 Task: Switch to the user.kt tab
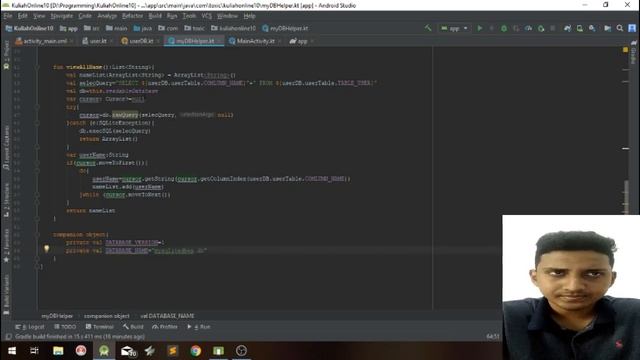pyautogui.click(x=95, y=41)
